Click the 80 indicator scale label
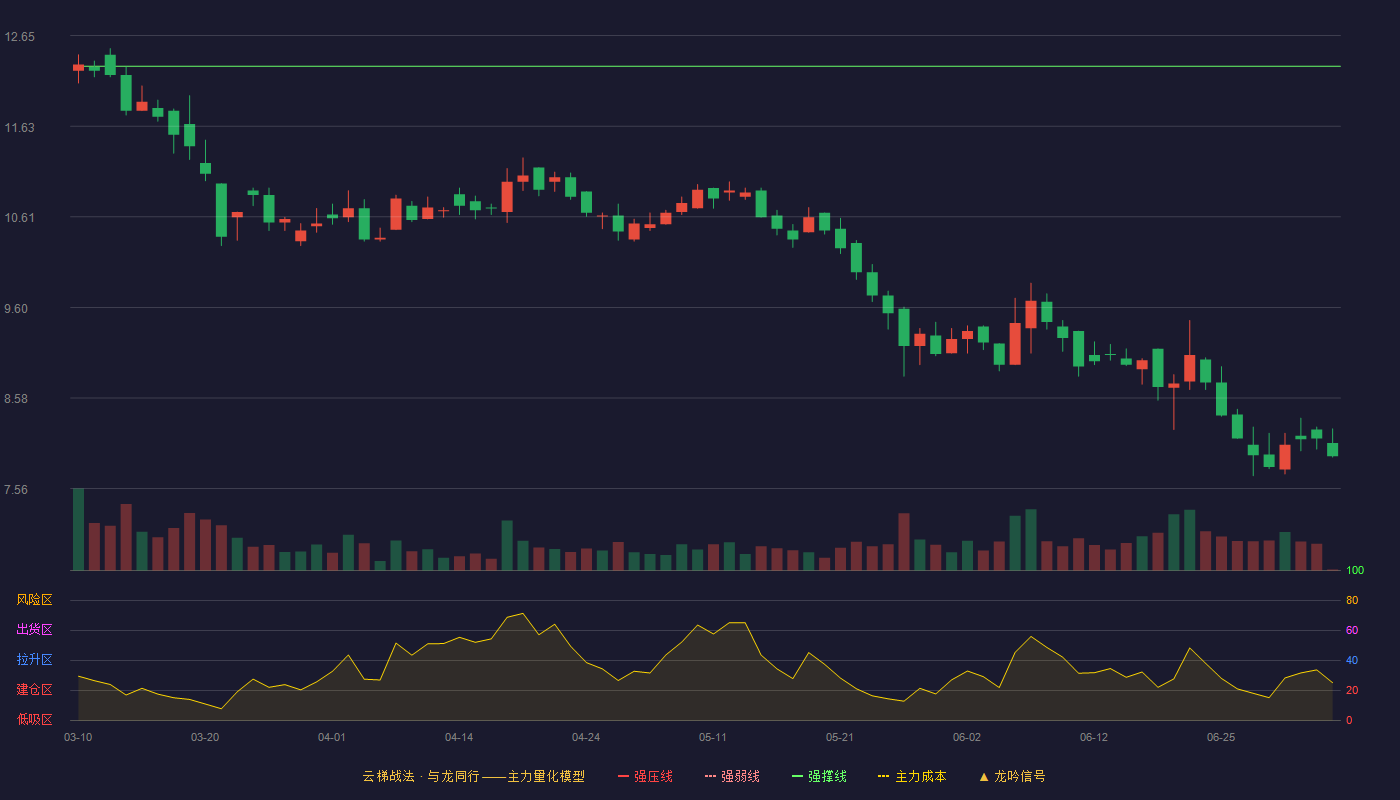Viewport: 1400px width, 800px height. point(1352,600)
